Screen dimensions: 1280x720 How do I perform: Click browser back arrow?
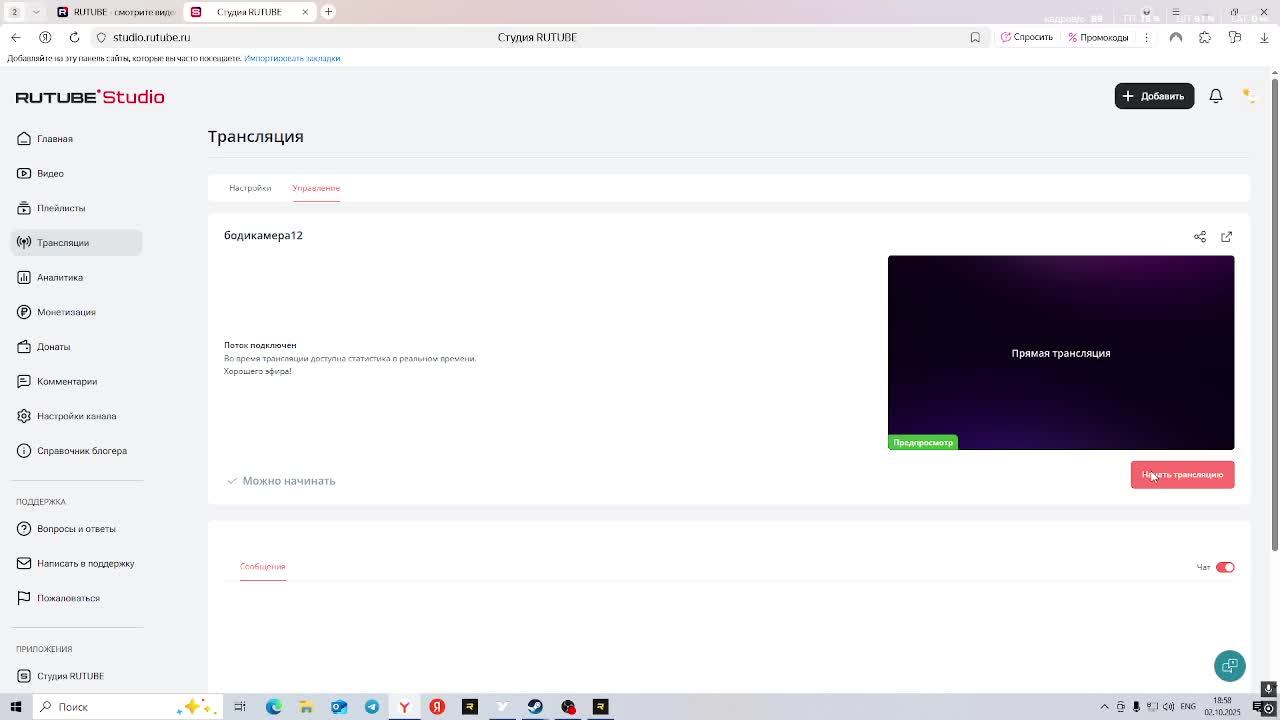coord(15,37)
